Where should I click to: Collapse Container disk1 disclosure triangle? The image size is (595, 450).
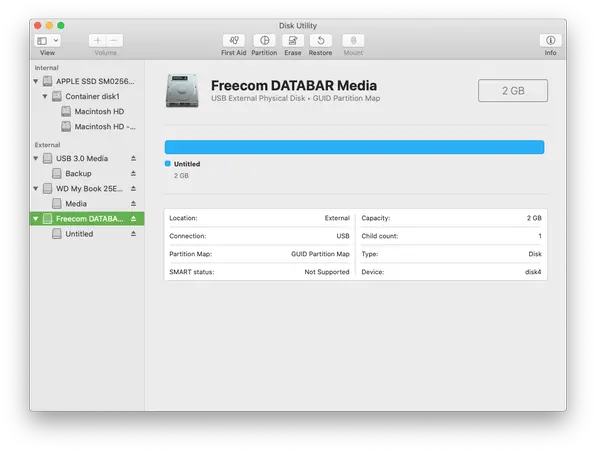pos(45,96)
